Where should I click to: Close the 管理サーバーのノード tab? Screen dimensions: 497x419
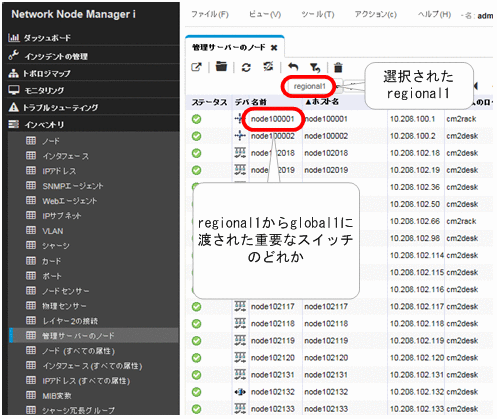(274, 48)
